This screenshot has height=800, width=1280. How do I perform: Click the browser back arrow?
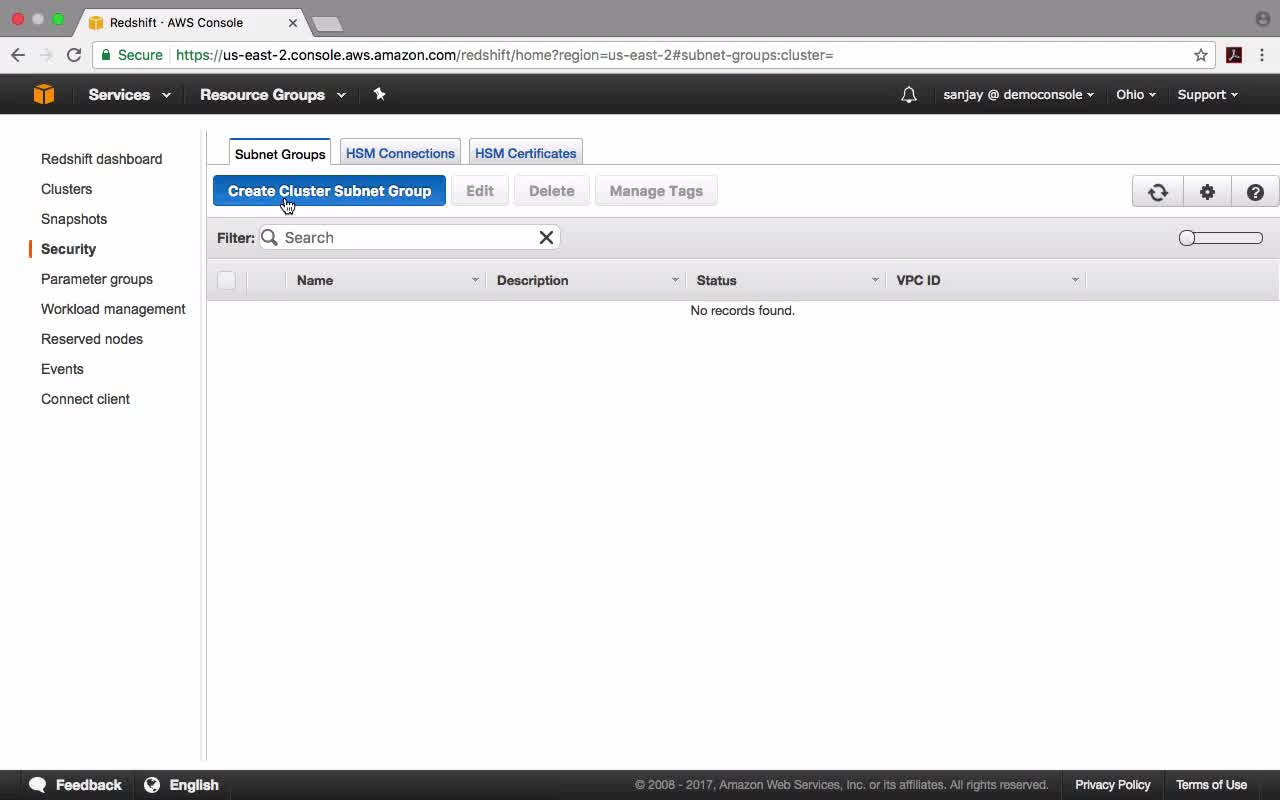point(18,55)
